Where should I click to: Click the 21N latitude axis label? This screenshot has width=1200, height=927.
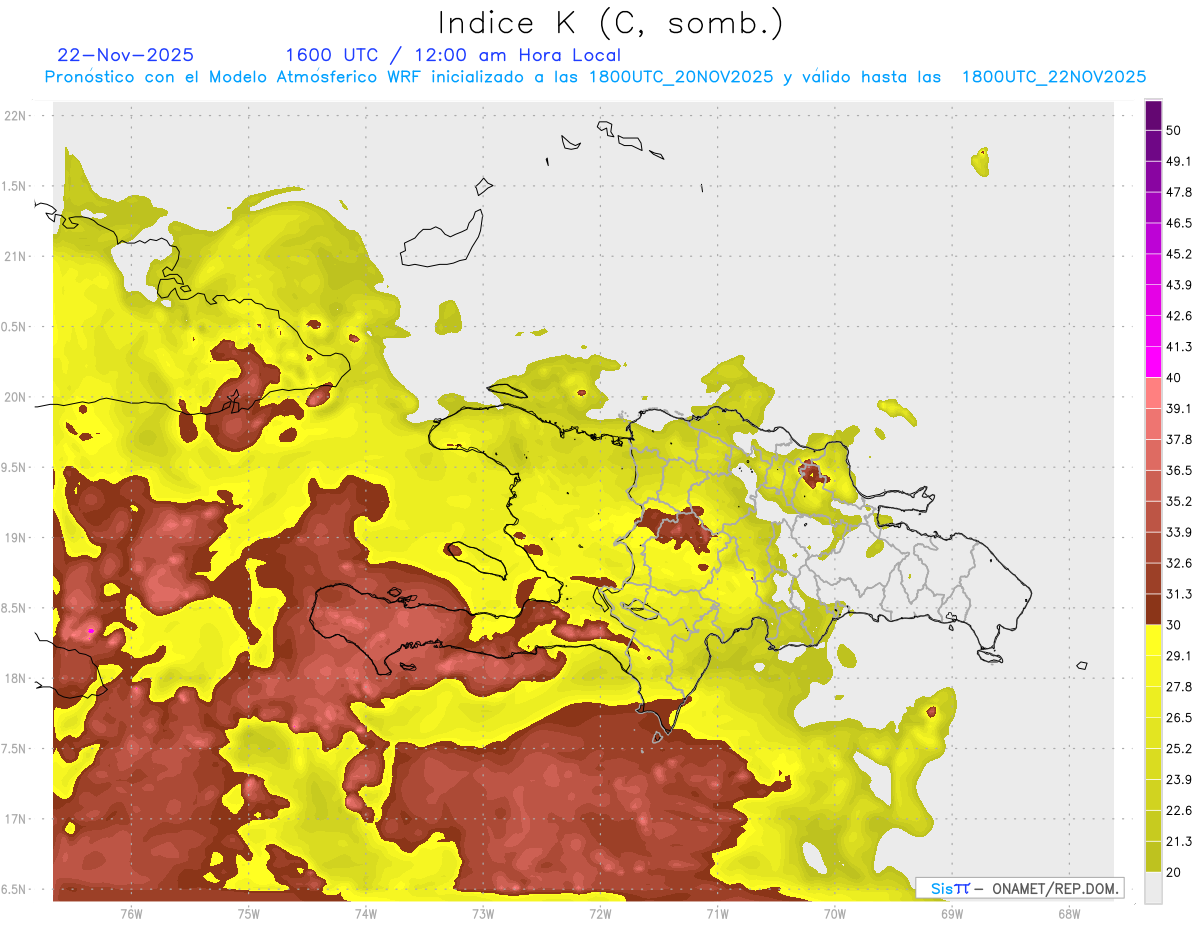(x=16, y=257)
